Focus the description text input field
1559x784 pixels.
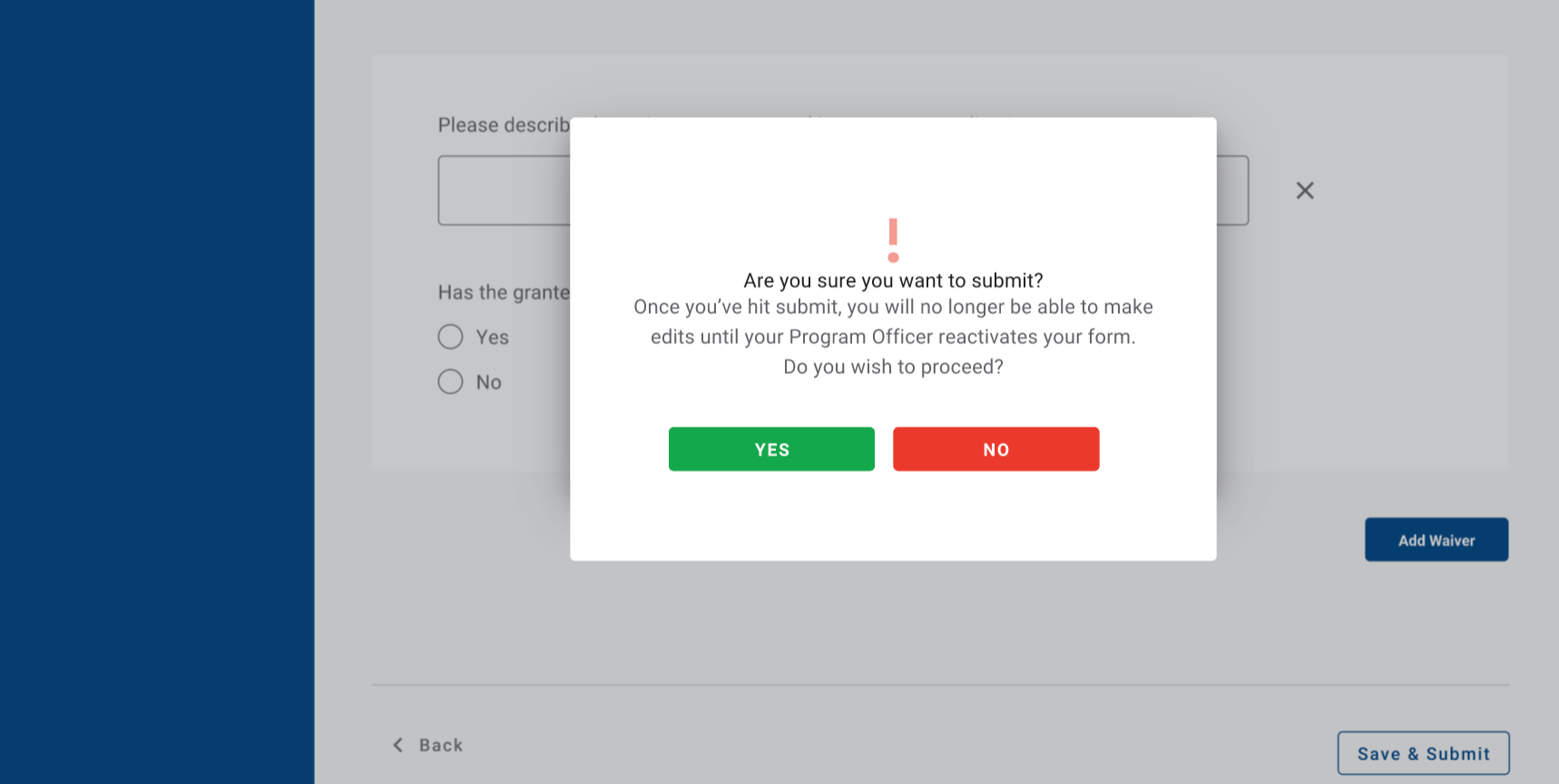click(504, 191)
